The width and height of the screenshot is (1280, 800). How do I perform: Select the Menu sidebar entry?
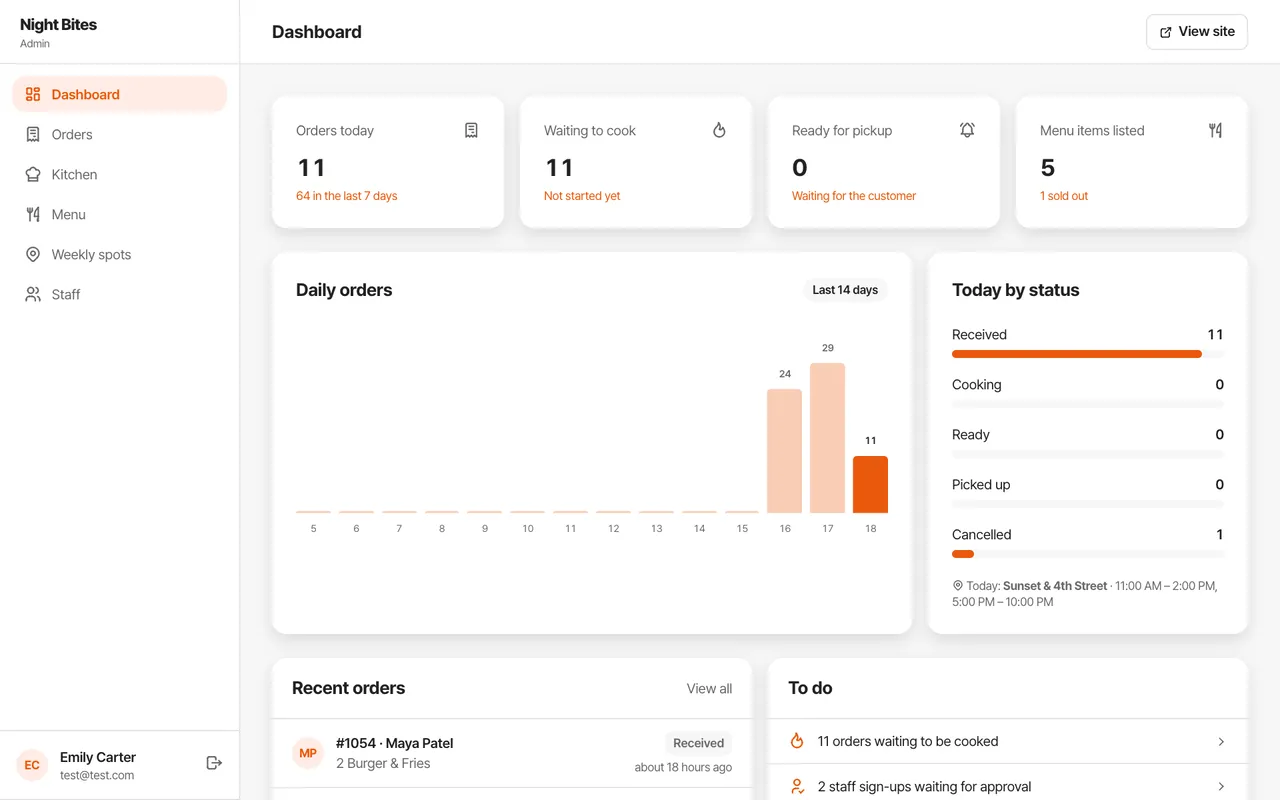pos(120,214)
